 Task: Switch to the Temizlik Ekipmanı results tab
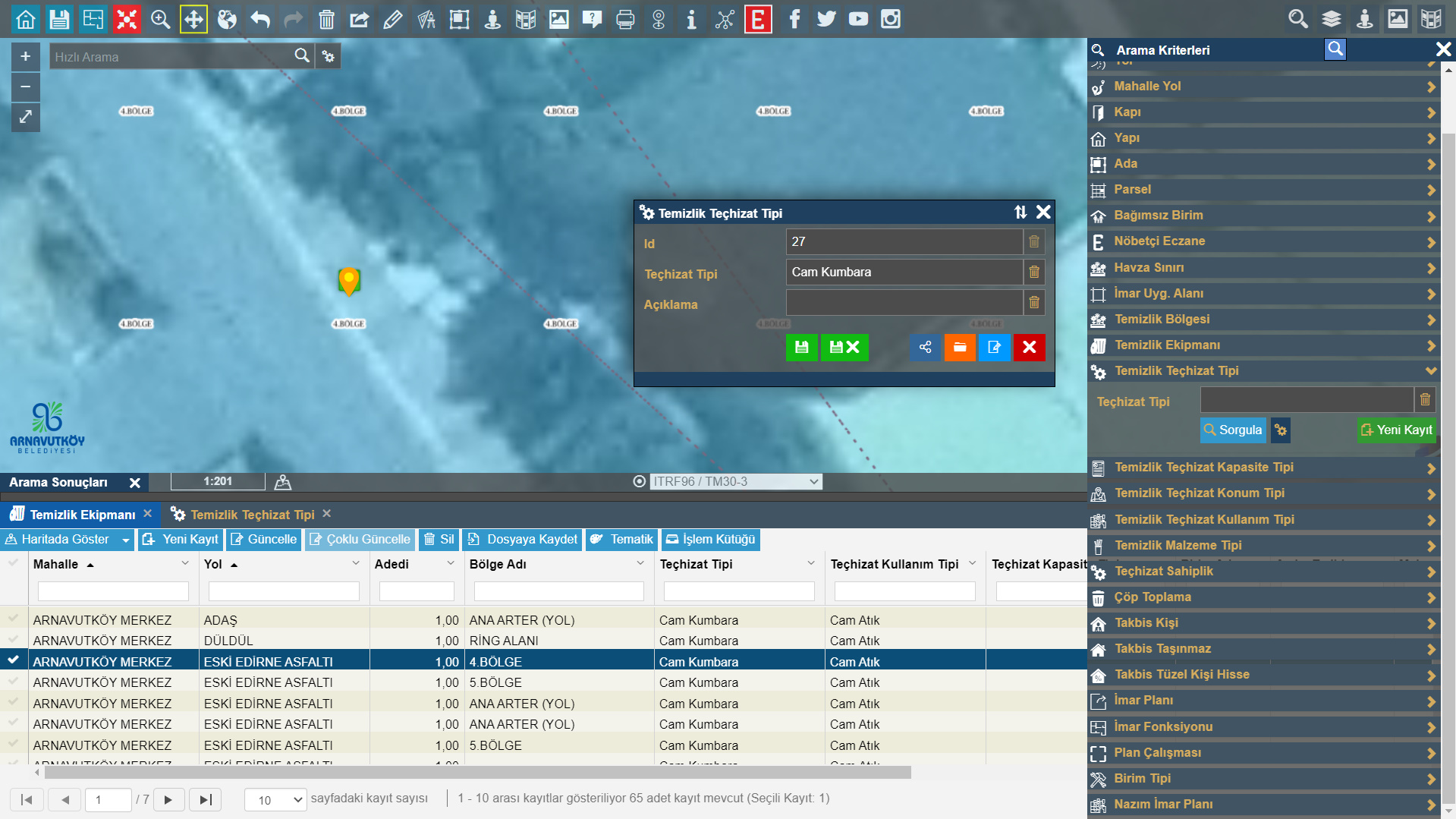[82, 515]
